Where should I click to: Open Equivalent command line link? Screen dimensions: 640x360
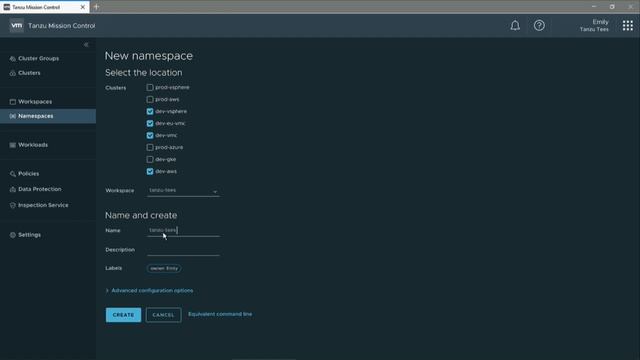coord(220,314)
